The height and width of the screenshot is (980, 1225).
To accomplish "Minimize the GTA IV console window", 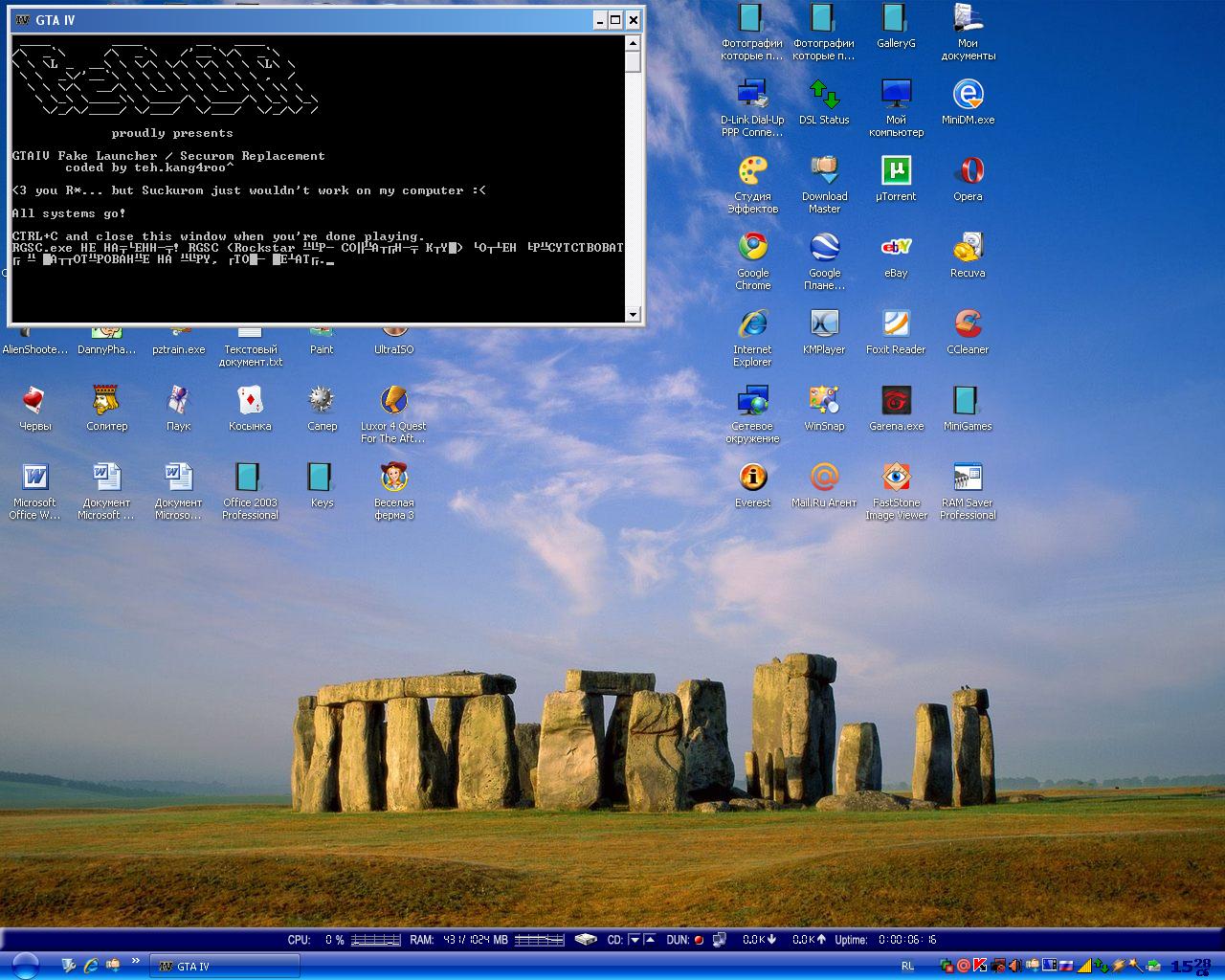I will pos(599,19).
